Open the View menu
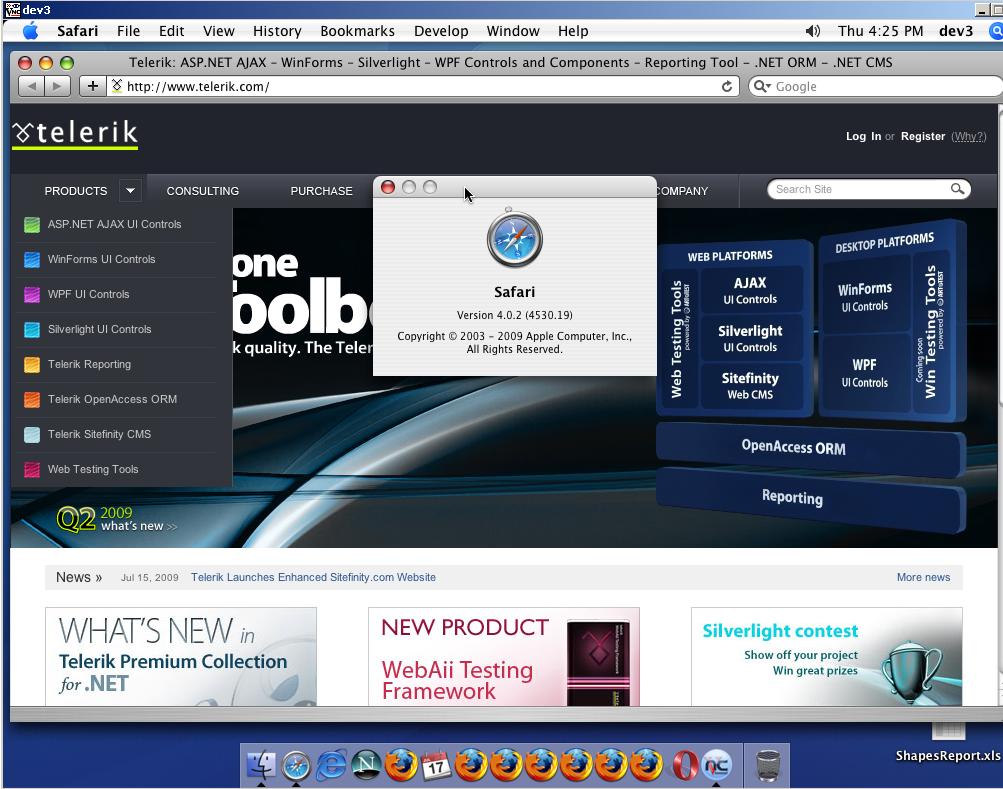The height and width of the screenshot is (789, 1003). [x=219, y=31]
